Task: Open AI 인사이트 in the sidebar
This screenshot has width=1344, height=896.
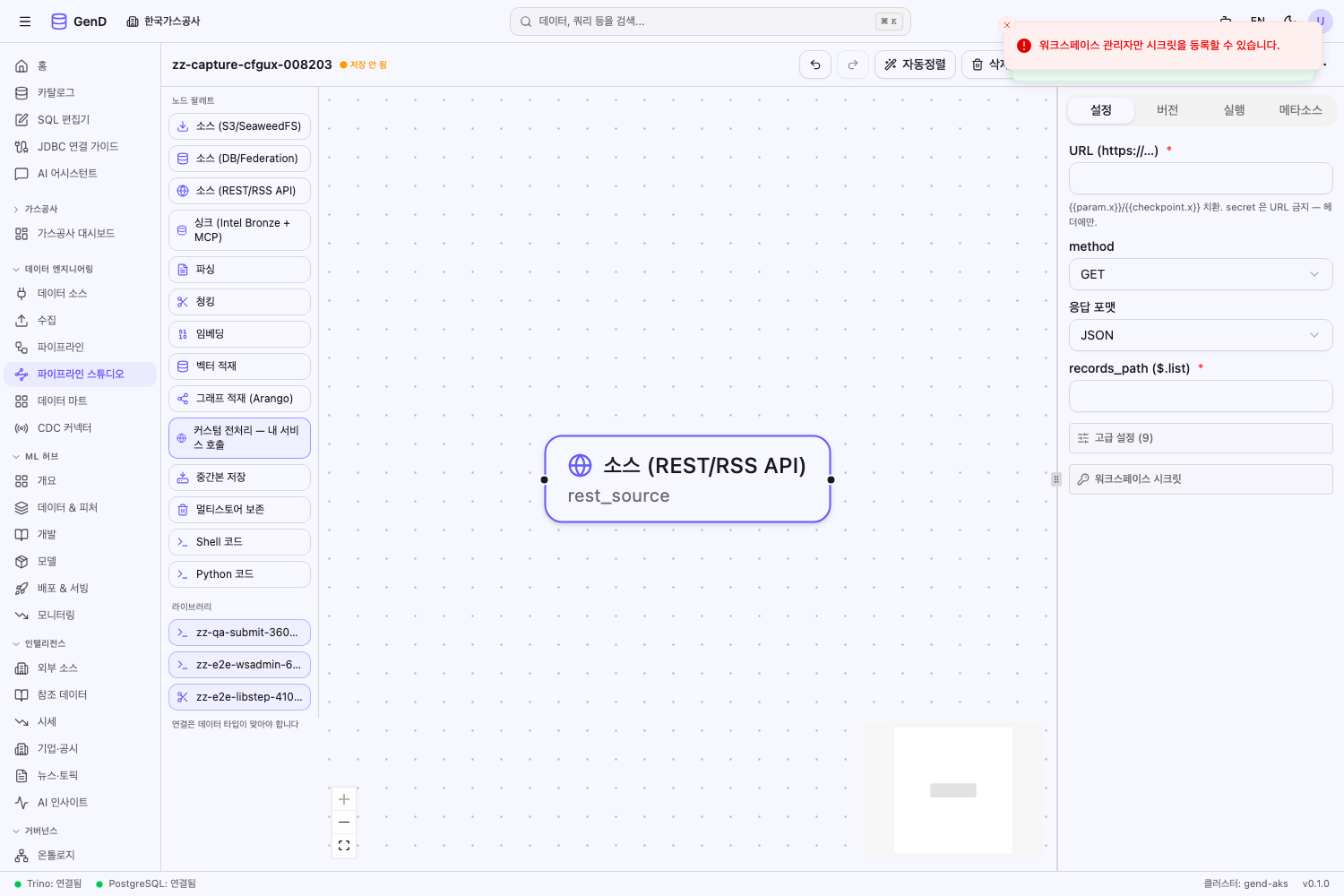Action: click(81, 803)
